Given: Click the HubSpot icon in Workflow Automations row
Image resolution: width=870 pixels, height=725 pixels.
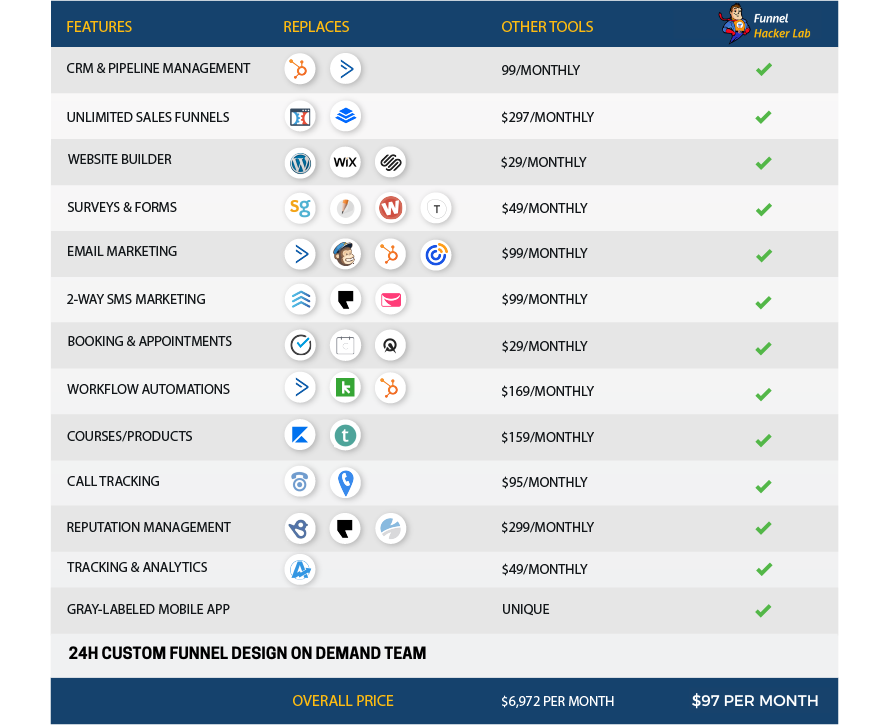Looking at the screenshot, I should click(x=391, y=388).
